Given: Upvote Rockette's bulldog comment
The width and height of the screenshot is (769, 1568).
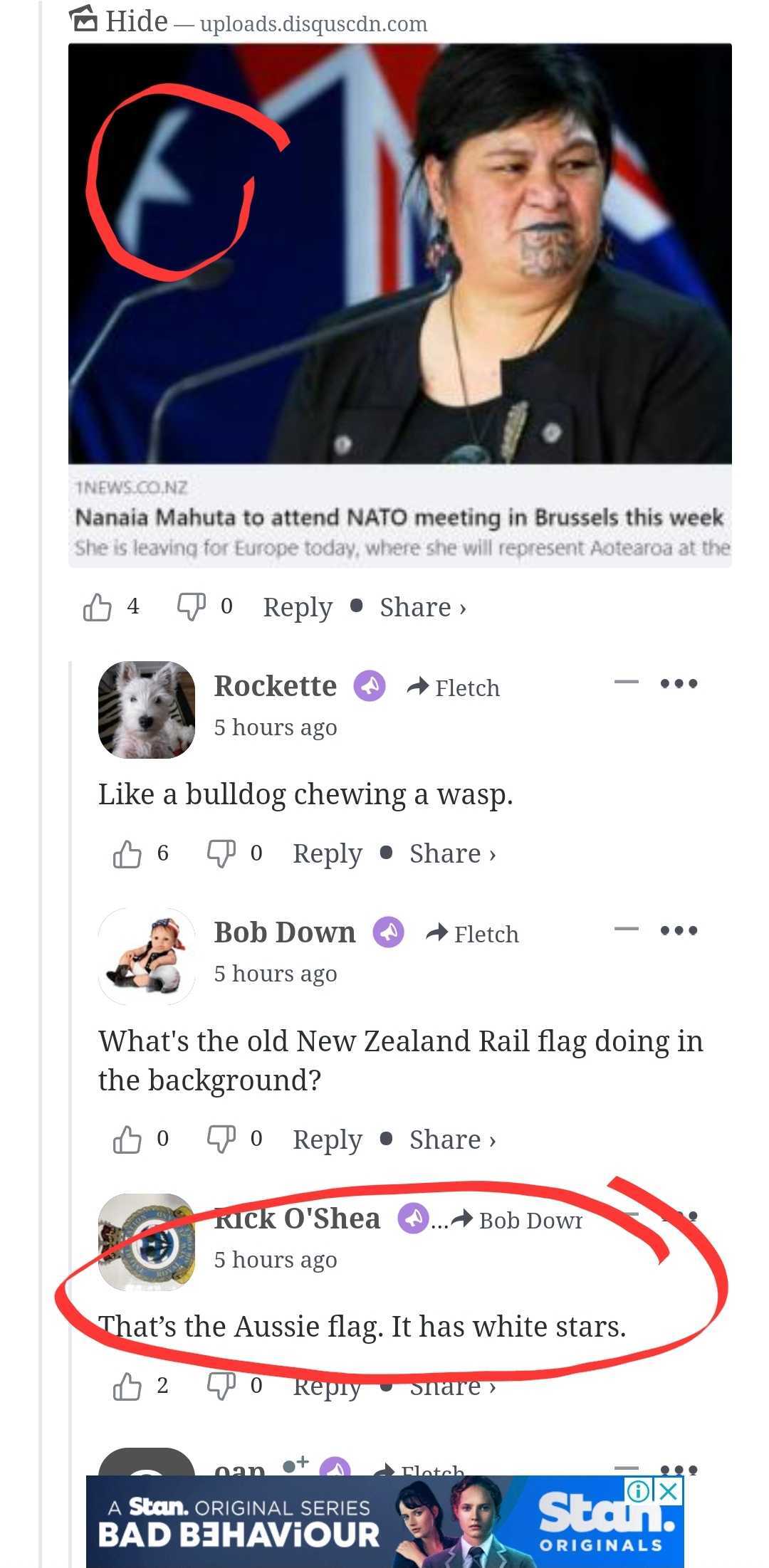Looking at the screenshot, I should click(127, 853).
